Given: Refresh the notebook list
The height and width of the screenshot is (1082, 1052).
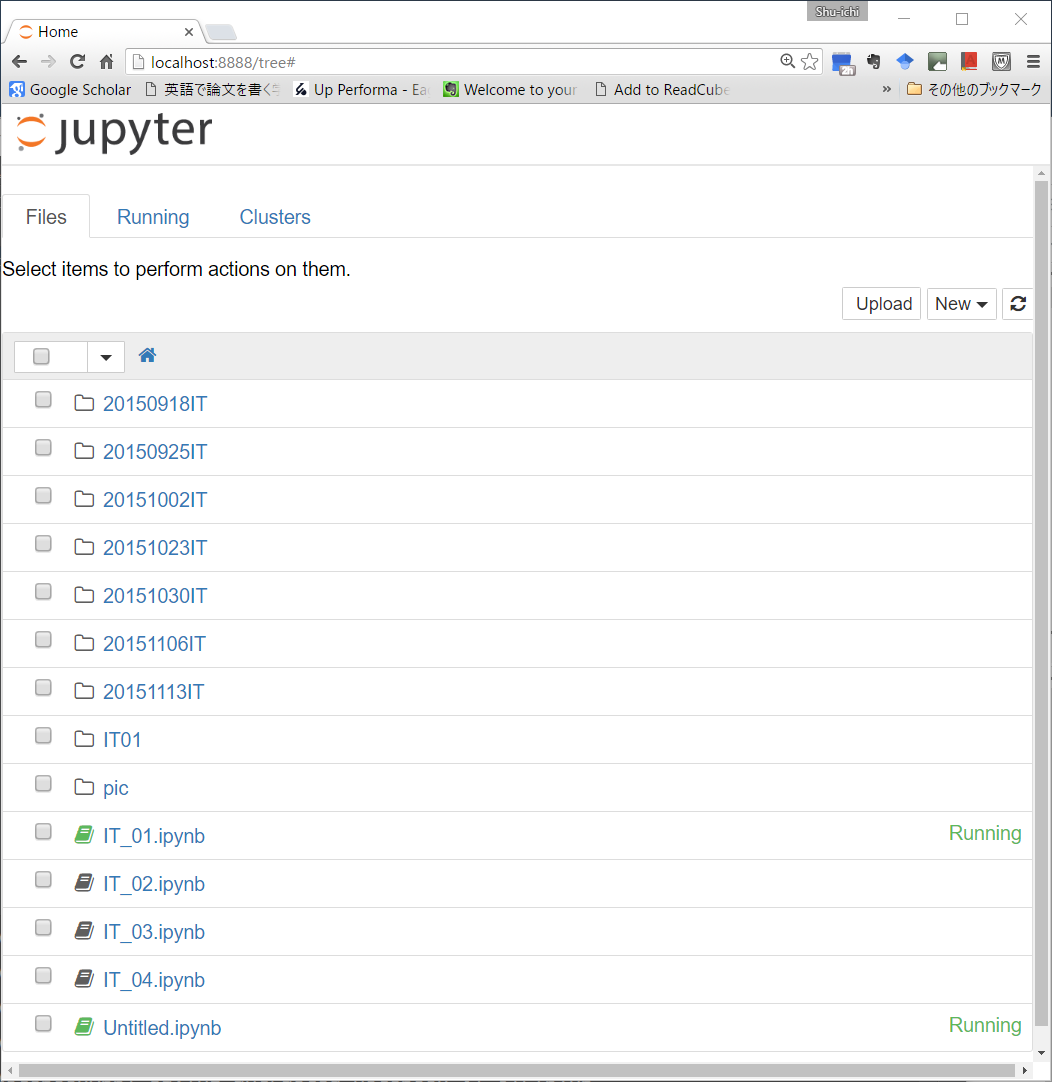Looking at the screenshot, I should 1017,304.
